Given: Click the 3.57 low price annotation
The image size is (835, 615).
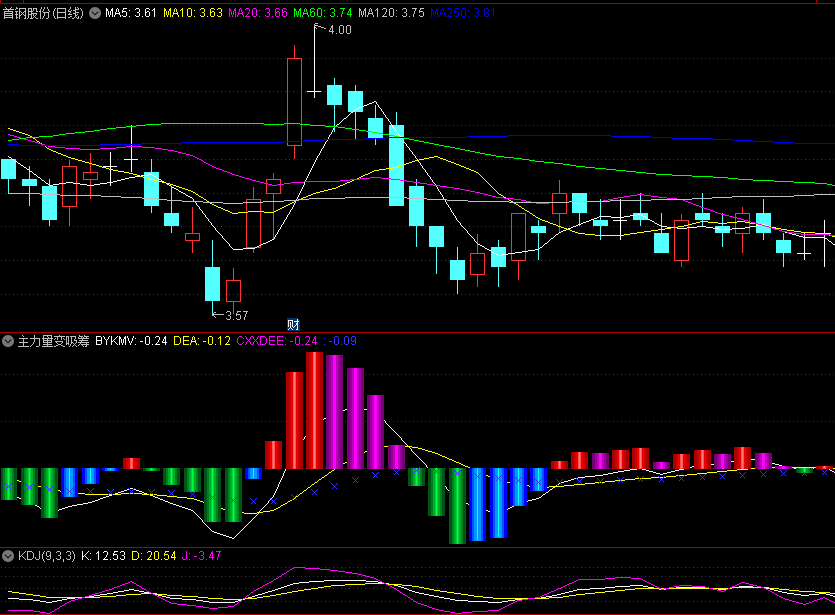Looking at the screenshot, I should (236, 316).
